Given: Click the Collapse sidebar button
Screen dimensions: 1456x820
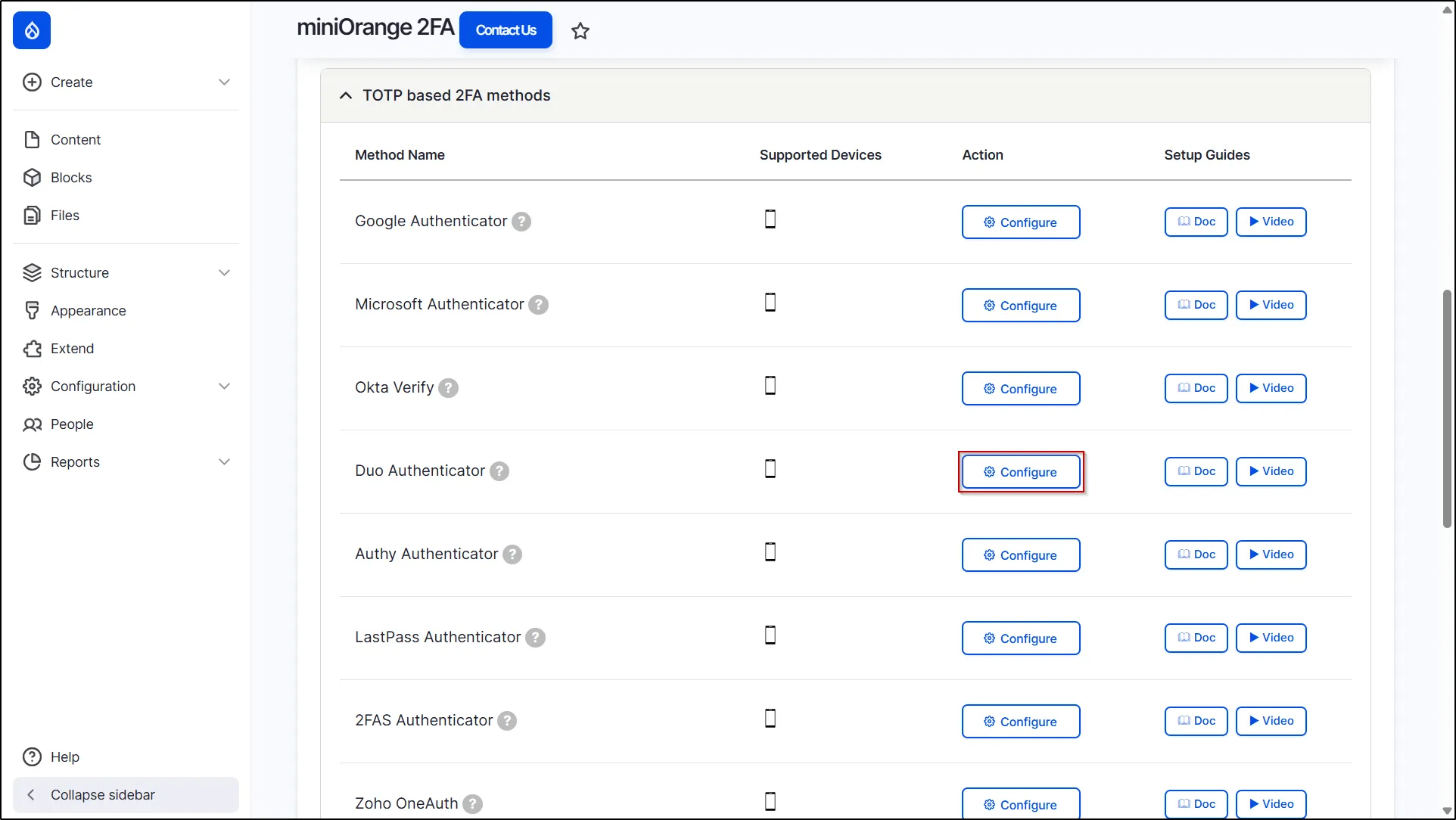Looking at the screenshot, I should [x=126, y=795].
